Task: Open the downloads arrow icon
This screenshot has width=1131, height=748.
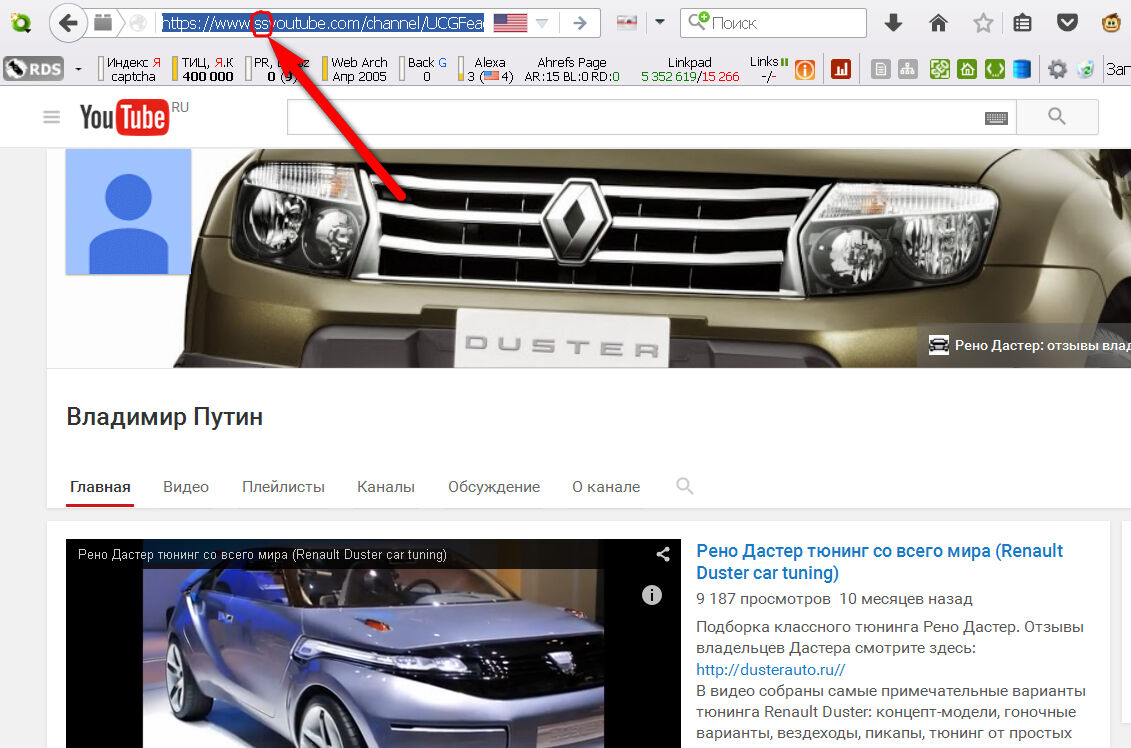Action: pyautogui.click(x=894, y=22)
